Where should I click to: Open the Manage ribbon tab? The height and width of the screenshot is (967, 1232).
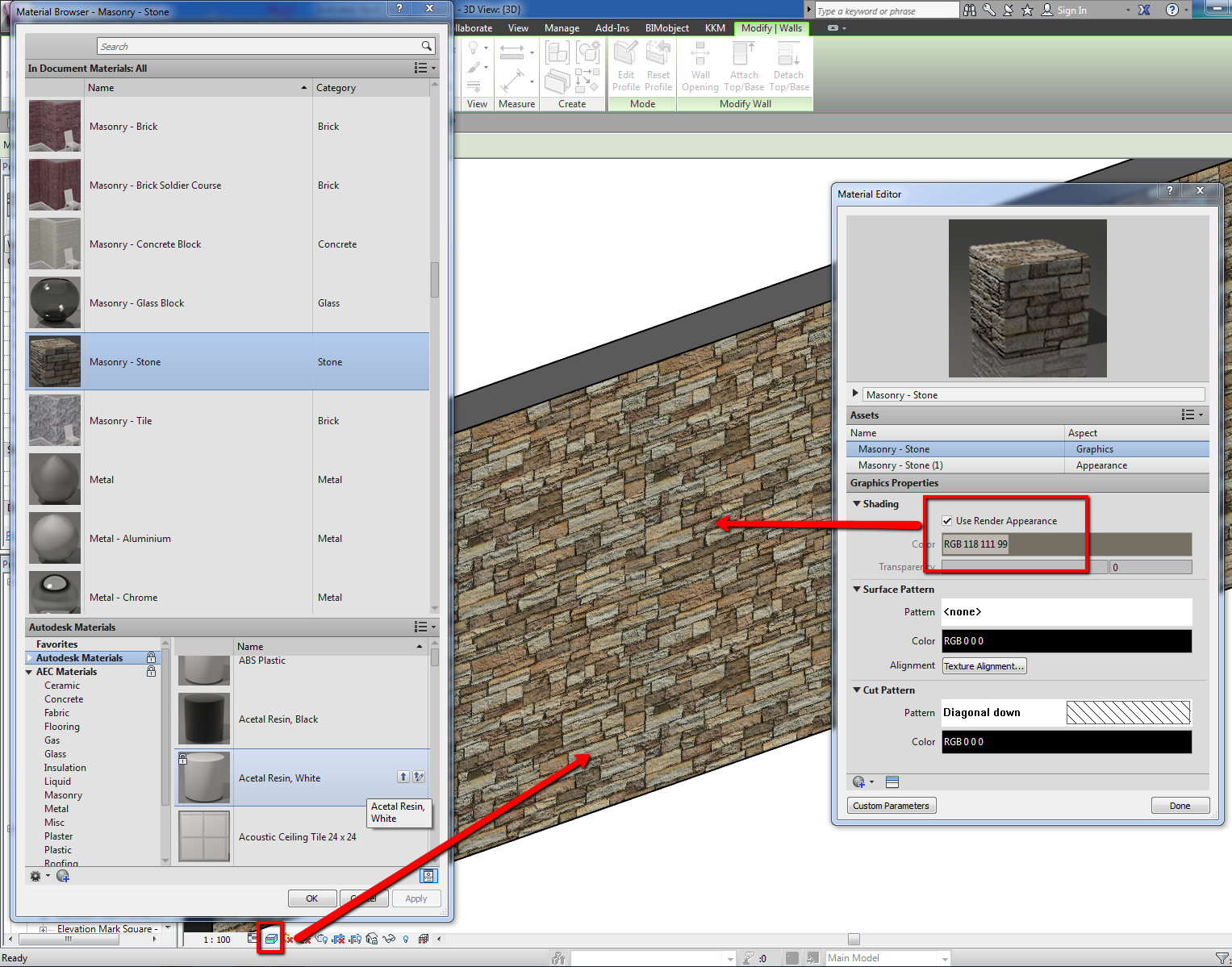point(562,28)
